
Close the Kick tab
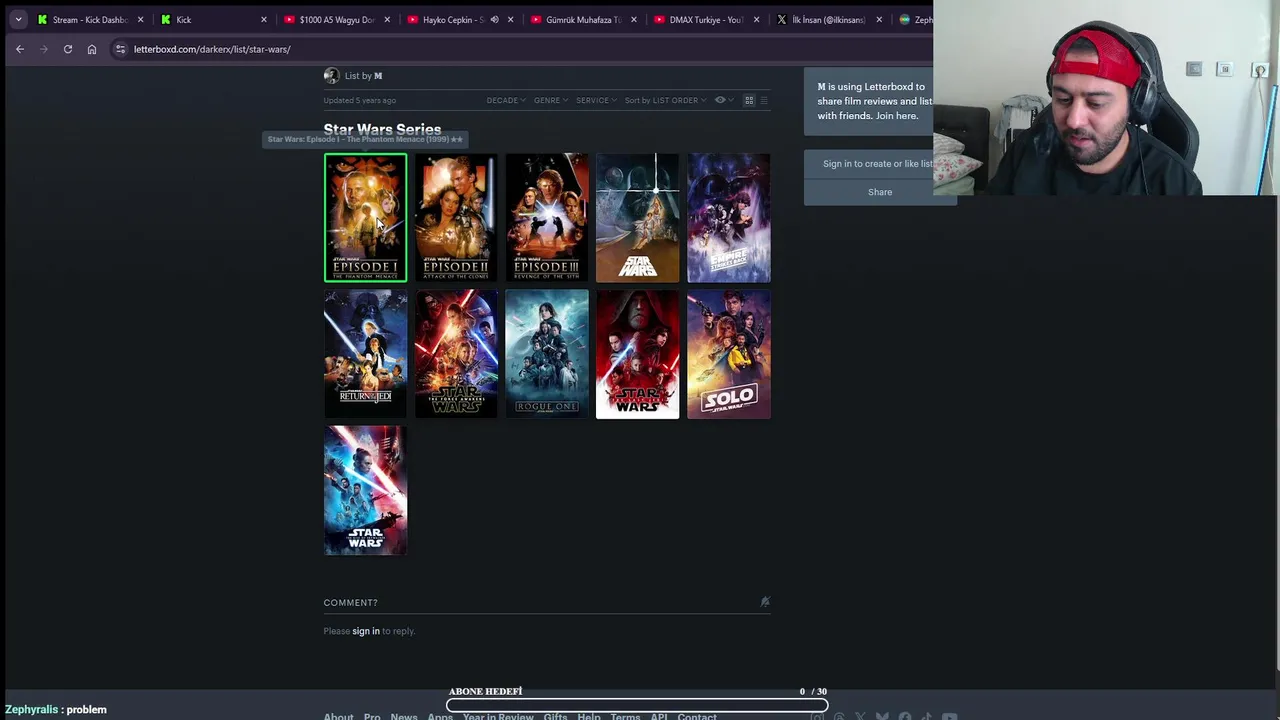(264, 19)
